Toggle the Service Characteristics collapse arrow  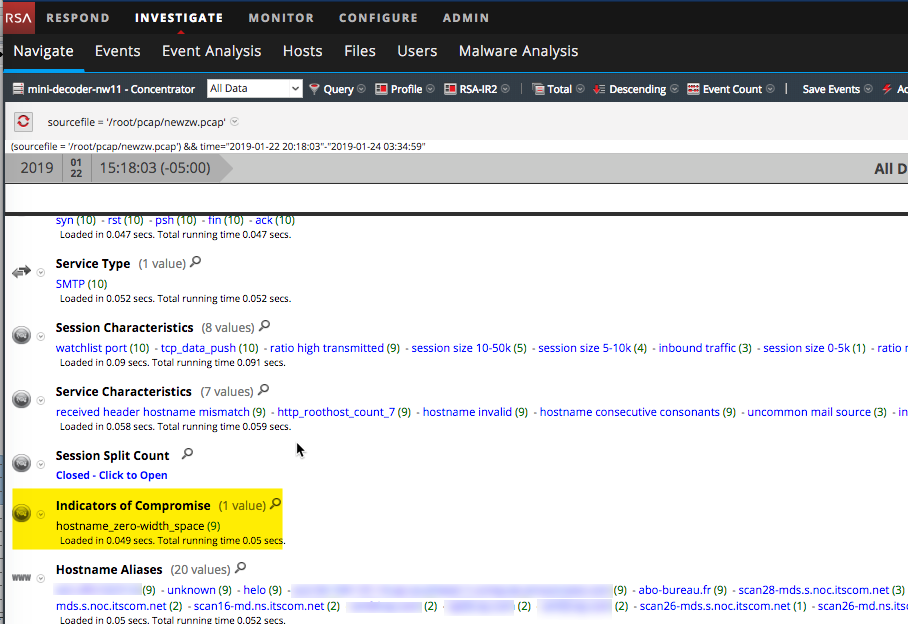coord(41,400)
